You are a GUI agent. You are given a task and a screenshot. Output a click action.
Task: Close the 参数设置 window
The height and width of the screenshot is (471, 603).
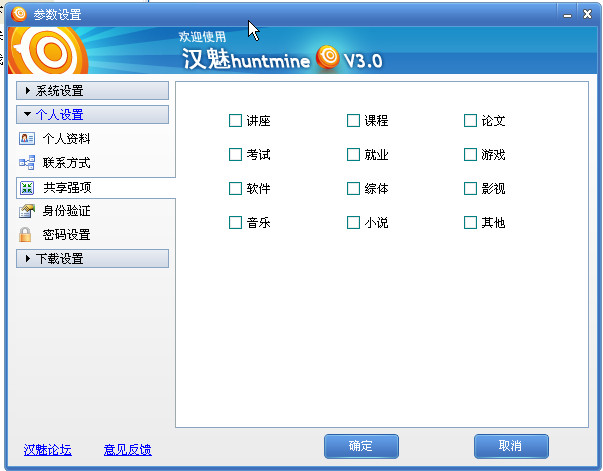point(587,15)
